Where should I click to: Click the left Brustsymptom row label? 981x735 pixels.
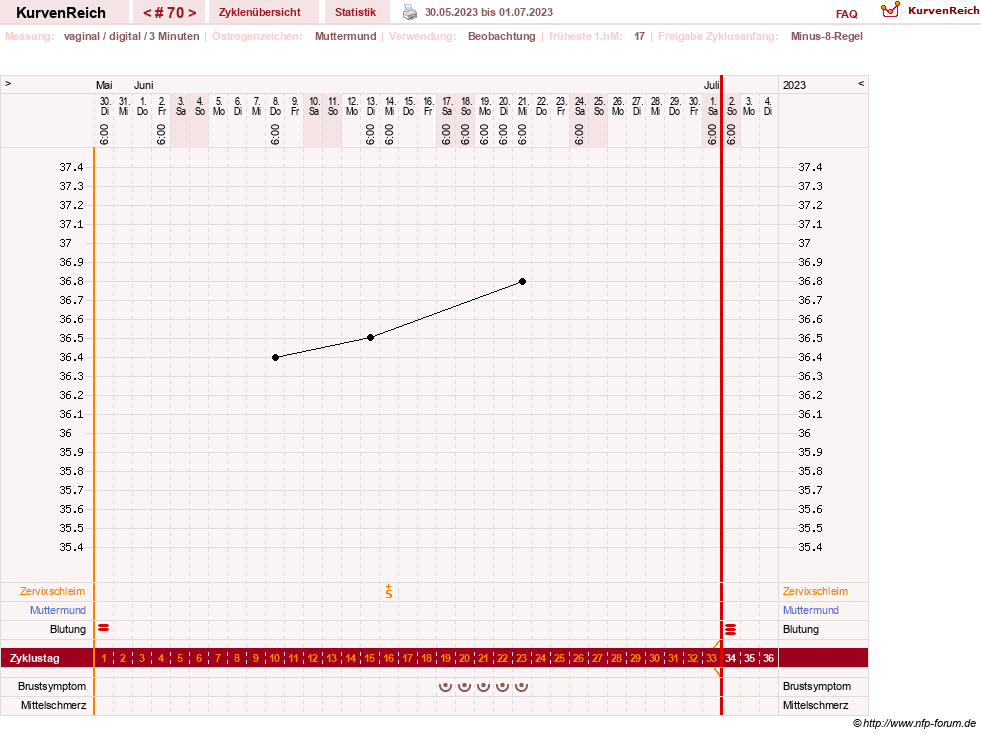tap(52, 686)
